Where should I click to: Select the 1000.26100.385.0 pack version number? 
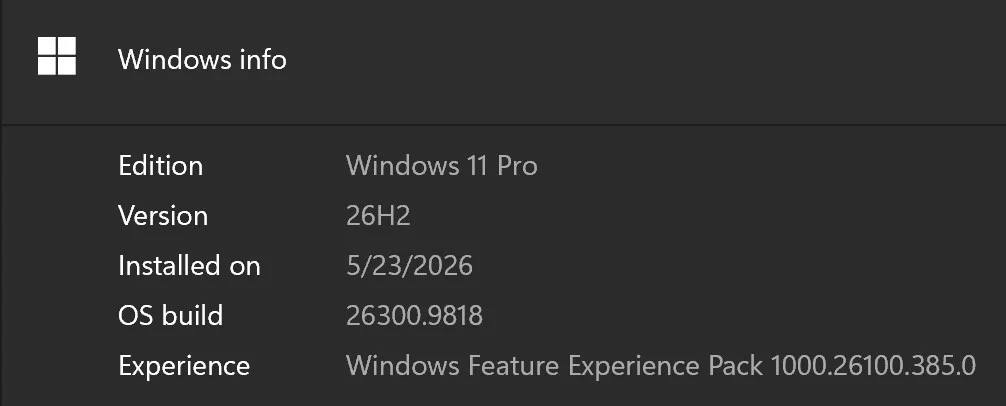(x=873, y=366)
